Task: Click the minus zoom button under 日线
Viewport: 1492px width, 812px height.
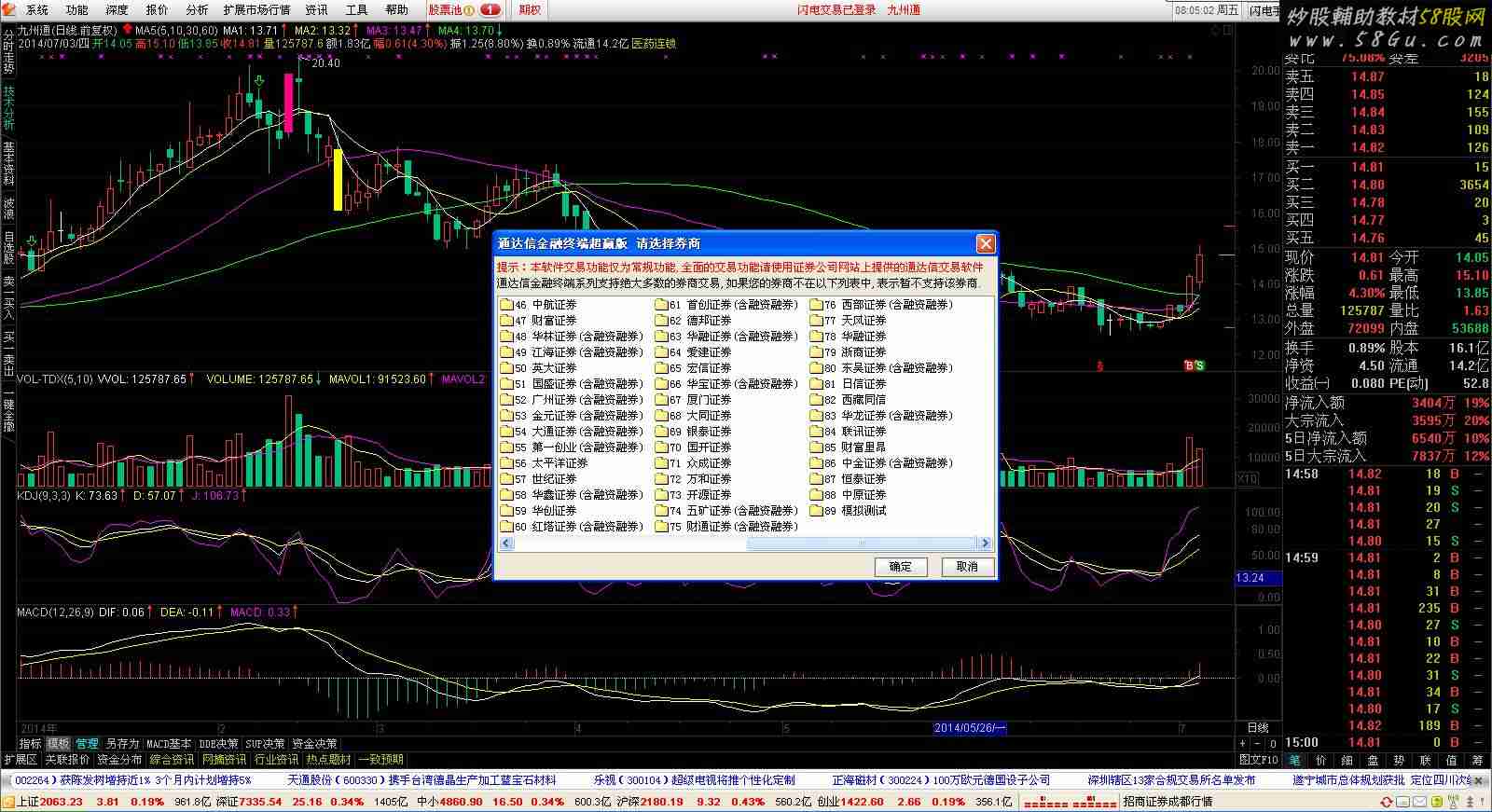Action: click(x=1258, y=744)
